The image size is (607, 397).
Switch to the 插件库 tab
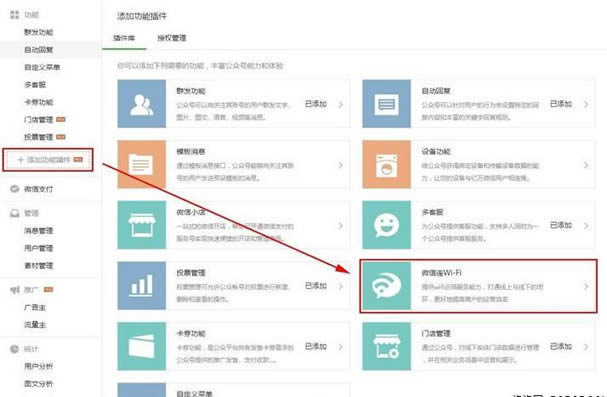[124, 38]
